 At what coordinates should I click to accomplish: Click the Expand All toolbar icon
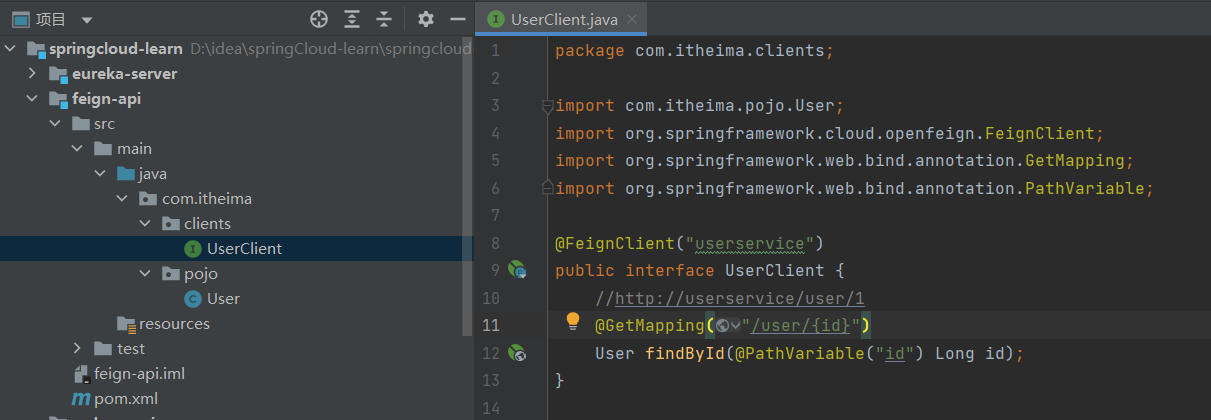pyautogui.click(x=352, y=19)
